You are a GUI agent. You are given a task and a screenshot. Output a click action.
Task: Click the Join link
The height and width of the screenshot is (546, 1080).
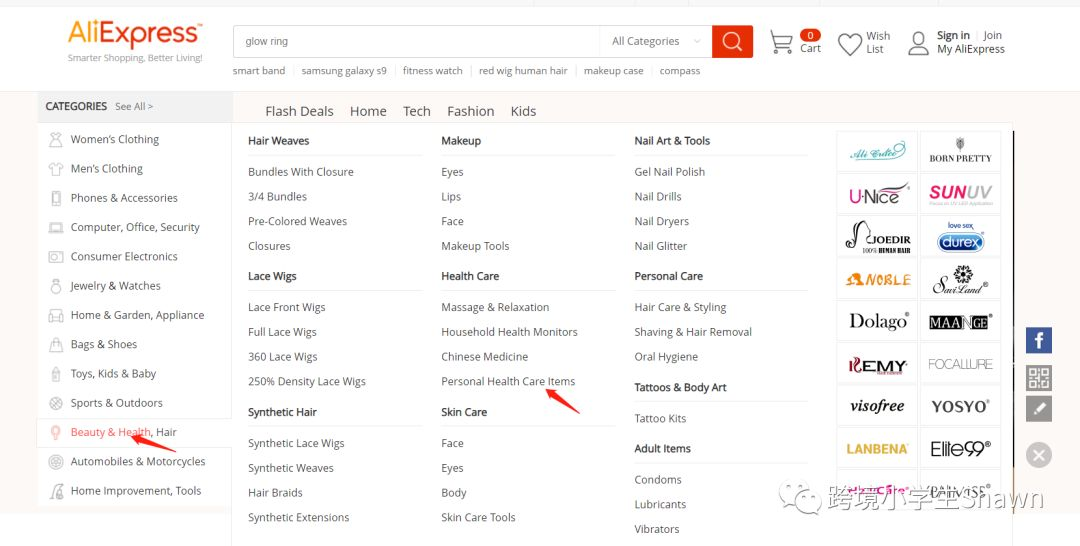click(x=993, y=35)
